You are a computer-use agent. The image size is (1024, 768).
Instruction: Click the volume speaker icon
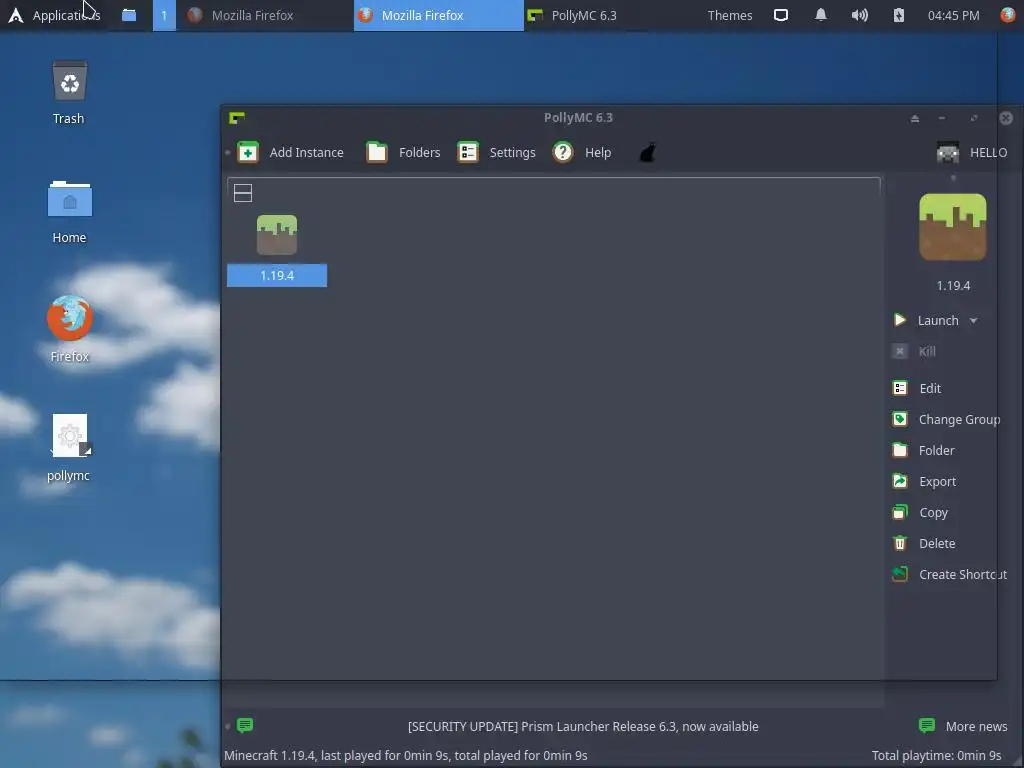point(859,15)
